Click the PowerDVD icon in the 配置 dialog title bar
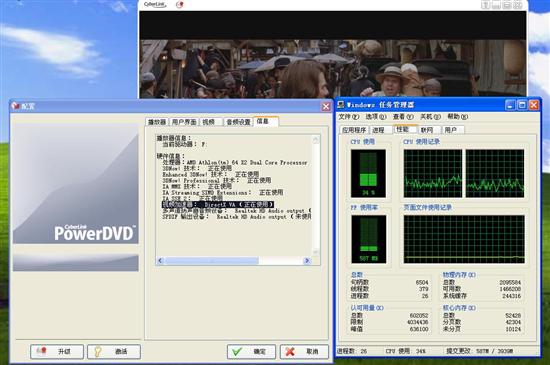The width and height of the screenshot is (550, 365). (15, 106)
